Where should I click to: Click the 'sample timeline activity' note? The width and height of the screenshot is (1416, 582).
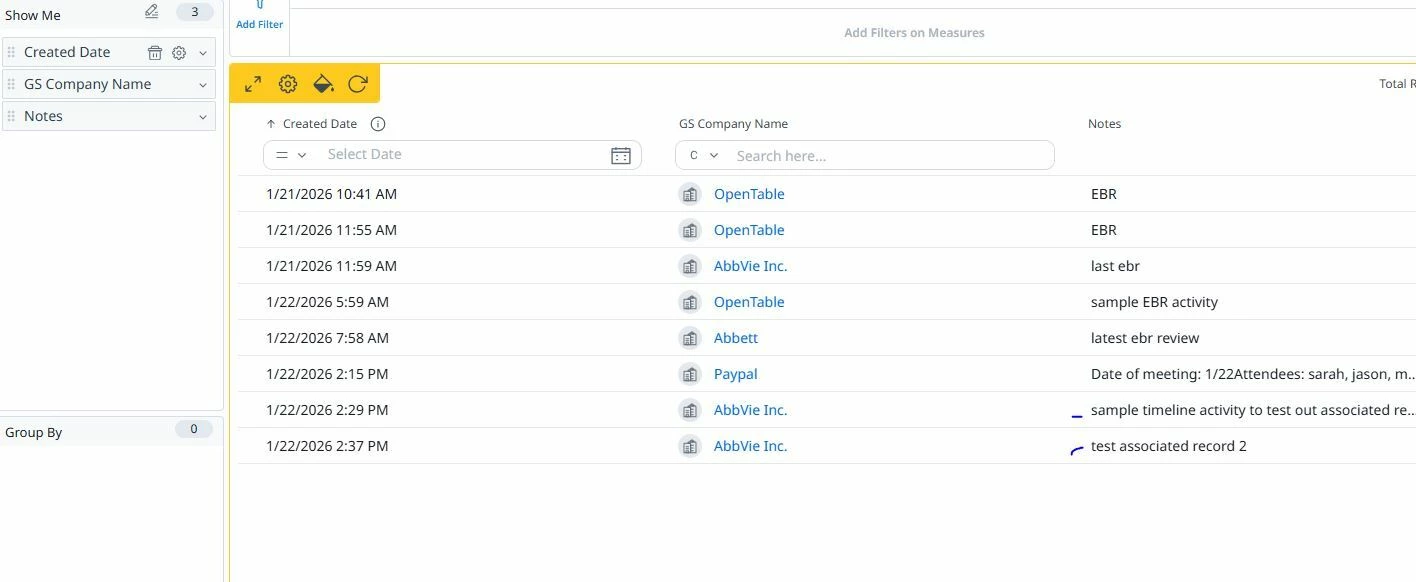click(x=1253, y=410)
